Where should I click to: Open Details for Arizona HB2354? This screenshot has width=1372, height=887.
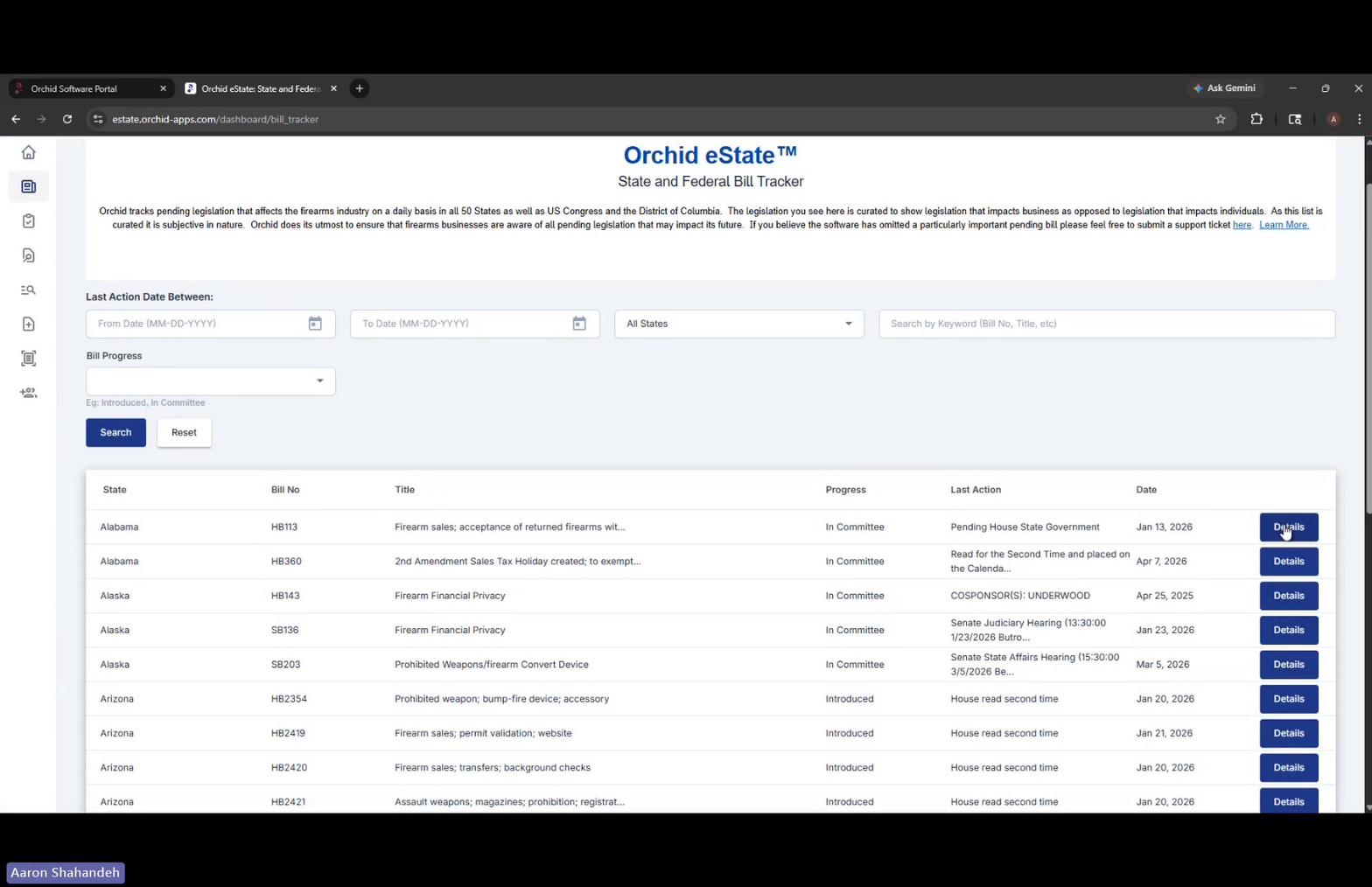tap(1289, 699)
